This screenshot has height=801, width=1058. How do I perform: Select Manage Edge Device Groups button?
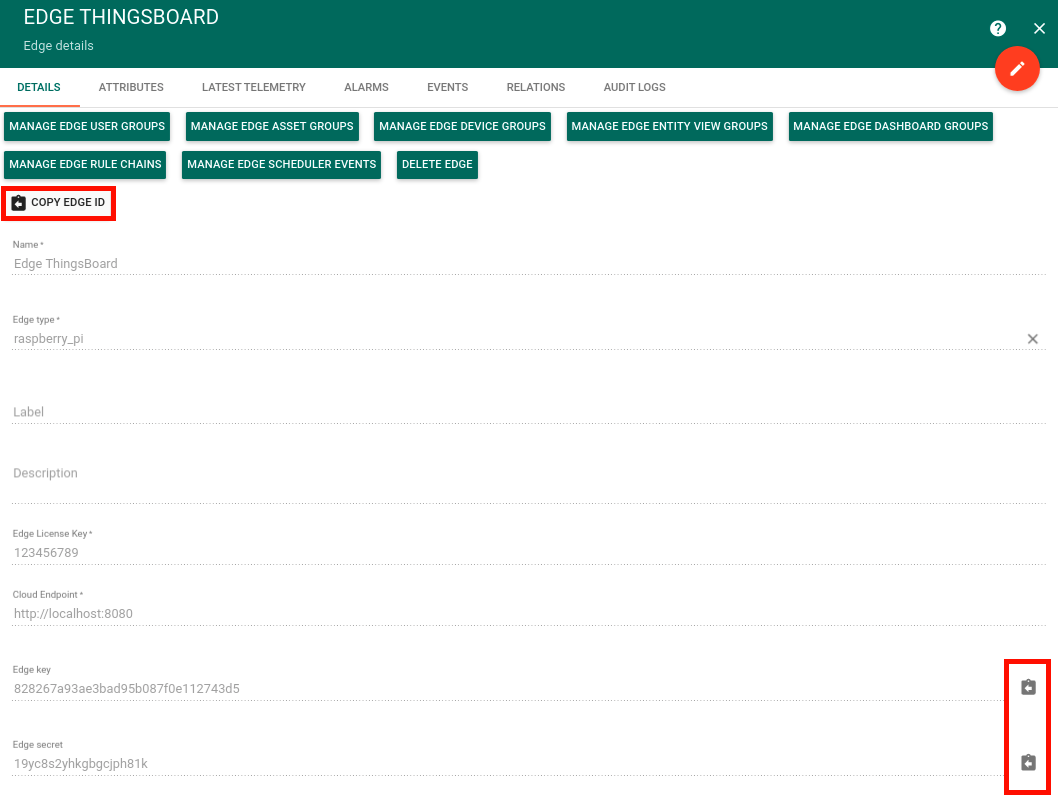(x=462, y=126)
